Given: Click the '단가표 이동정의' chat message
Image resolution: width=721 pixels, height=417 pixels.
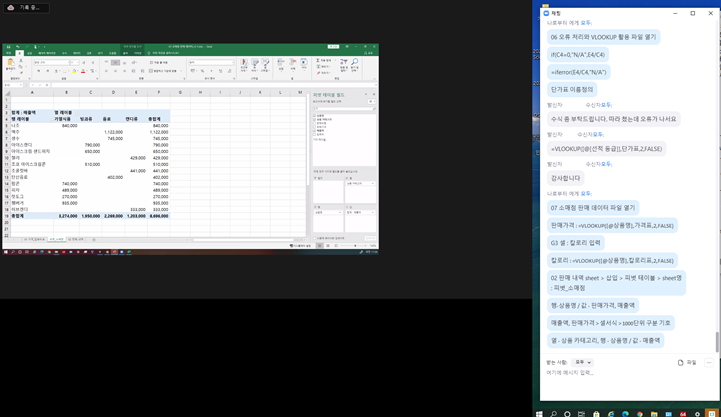Looking at the screenshot, I should [x=572, y=89].
